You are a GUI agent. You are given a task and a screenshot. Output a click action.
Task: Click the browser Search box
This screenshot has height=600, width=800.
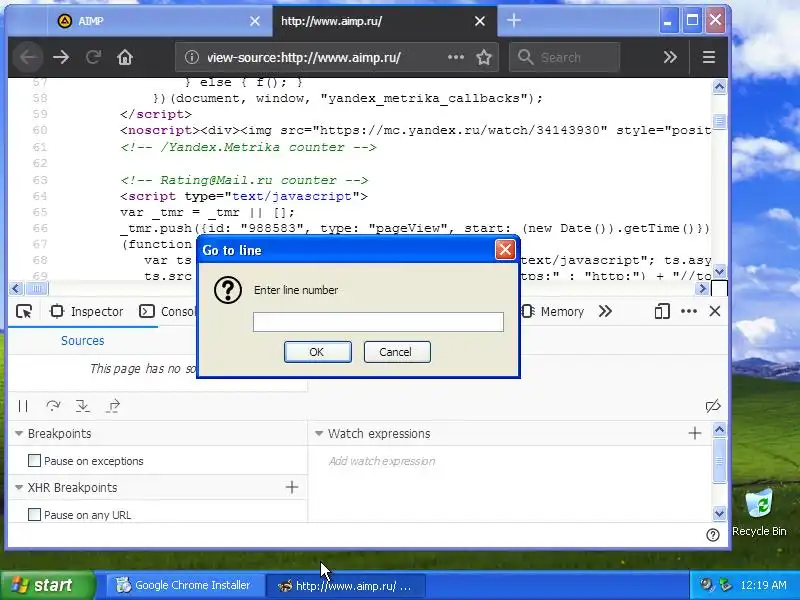pyautogui.click(x=564, y=57)
